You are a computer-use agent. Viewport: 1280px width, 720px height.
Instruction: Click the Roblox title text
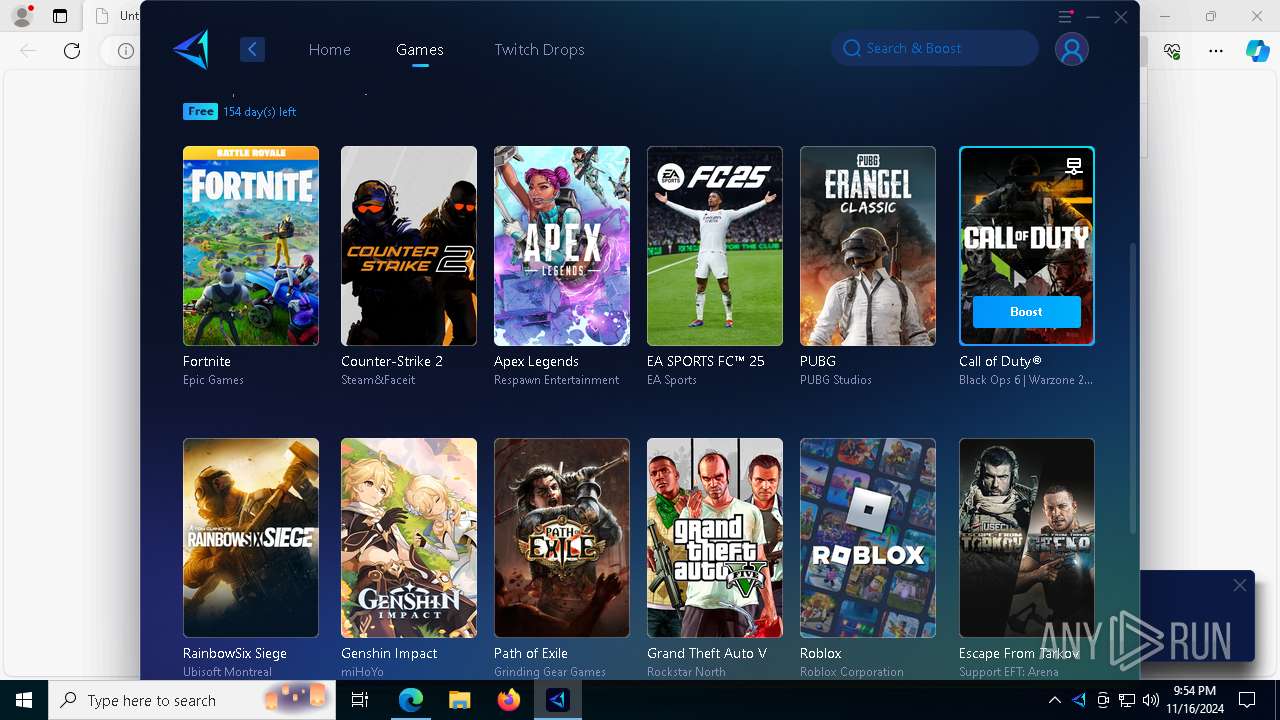821,653
